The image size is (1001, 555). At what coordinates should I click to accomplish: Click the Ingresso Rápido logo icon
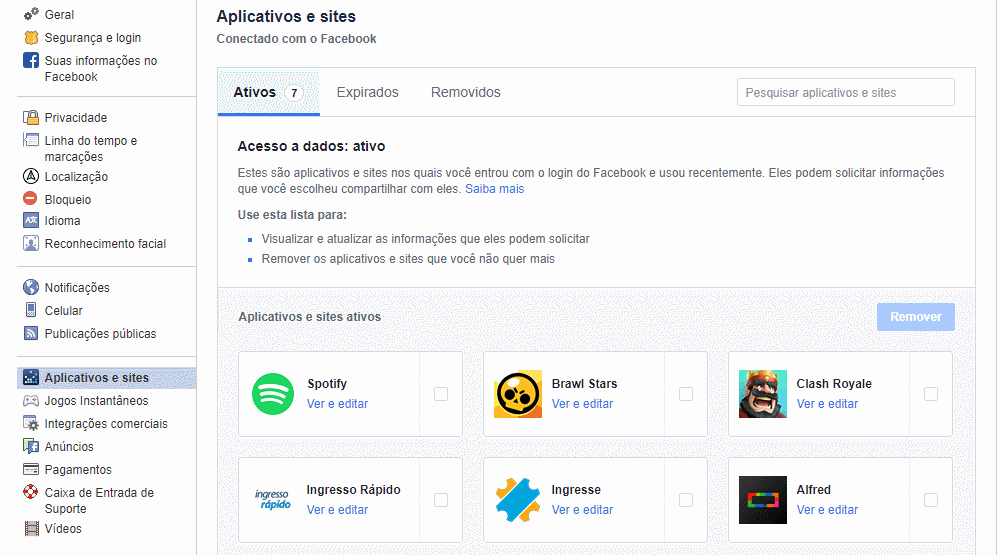click(273, 500)
